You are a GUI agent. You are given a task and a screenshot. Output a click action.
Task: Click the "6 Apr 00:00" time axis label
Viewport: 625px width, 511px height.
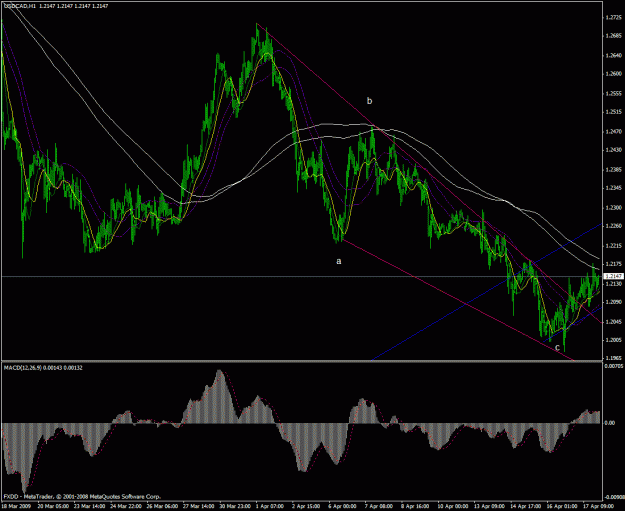click(x=342, y=506)
